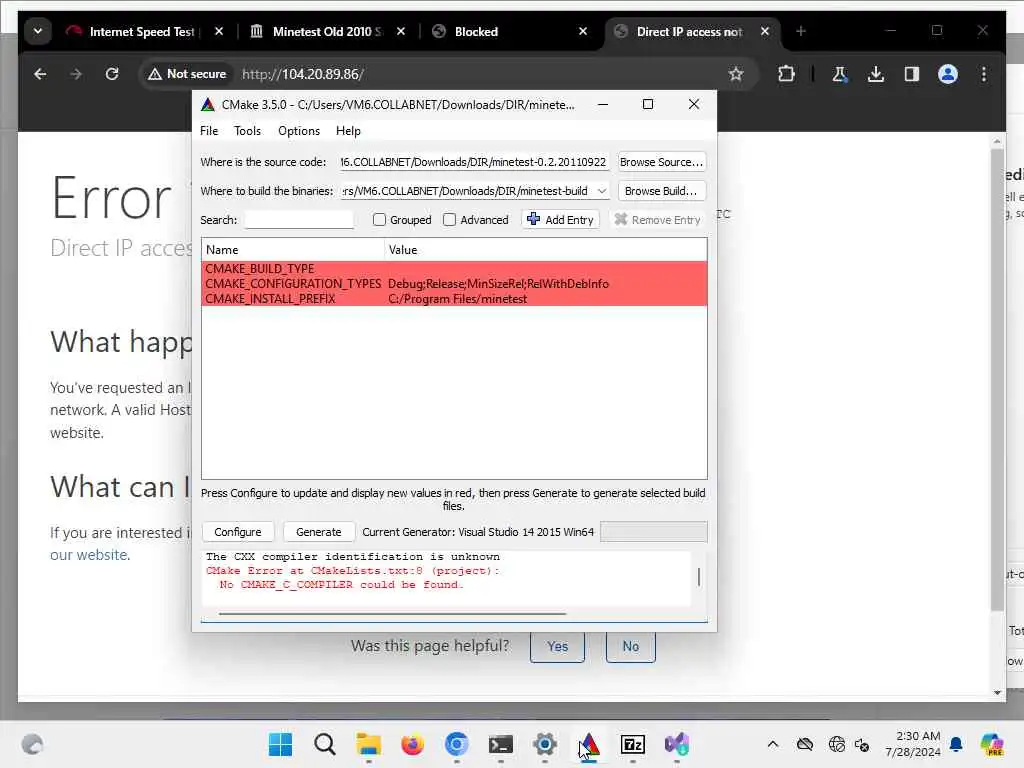This screenshot has width=1024, height=768.
Task: Click Browse Source button
Action: point(662,162)
